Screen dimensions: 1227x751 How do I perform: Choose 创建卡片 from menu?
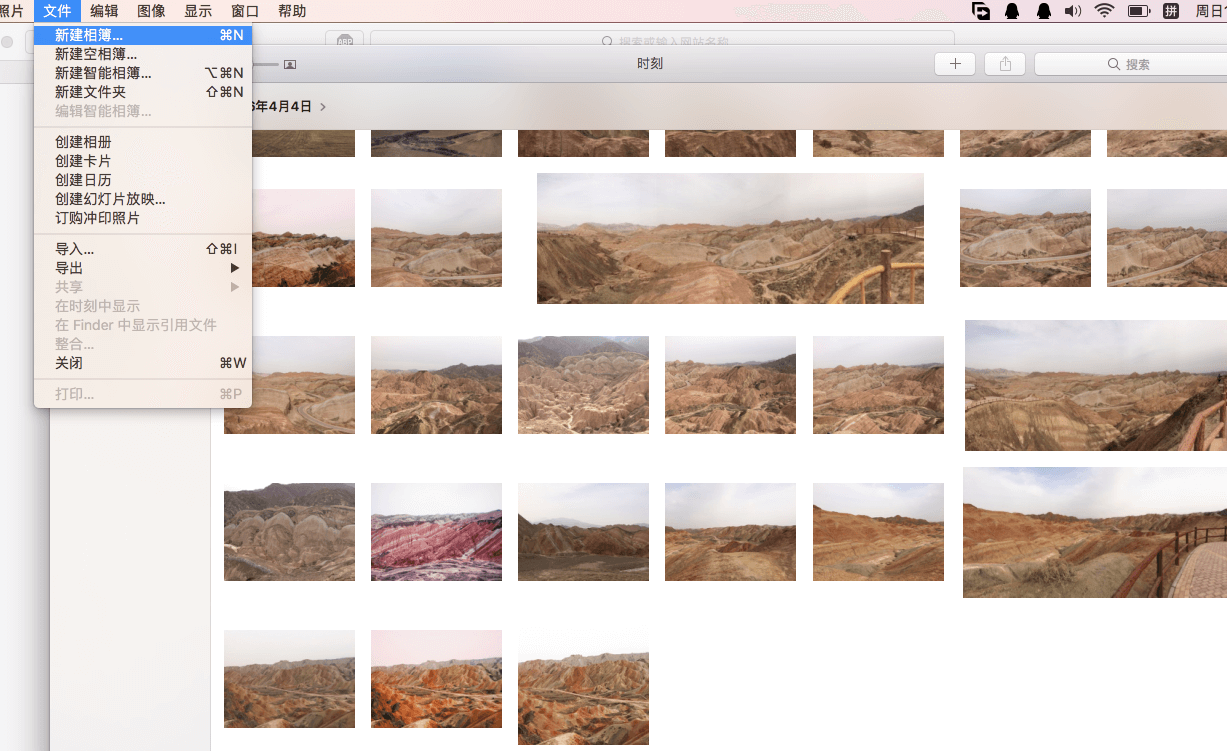(x=143, y=161)
